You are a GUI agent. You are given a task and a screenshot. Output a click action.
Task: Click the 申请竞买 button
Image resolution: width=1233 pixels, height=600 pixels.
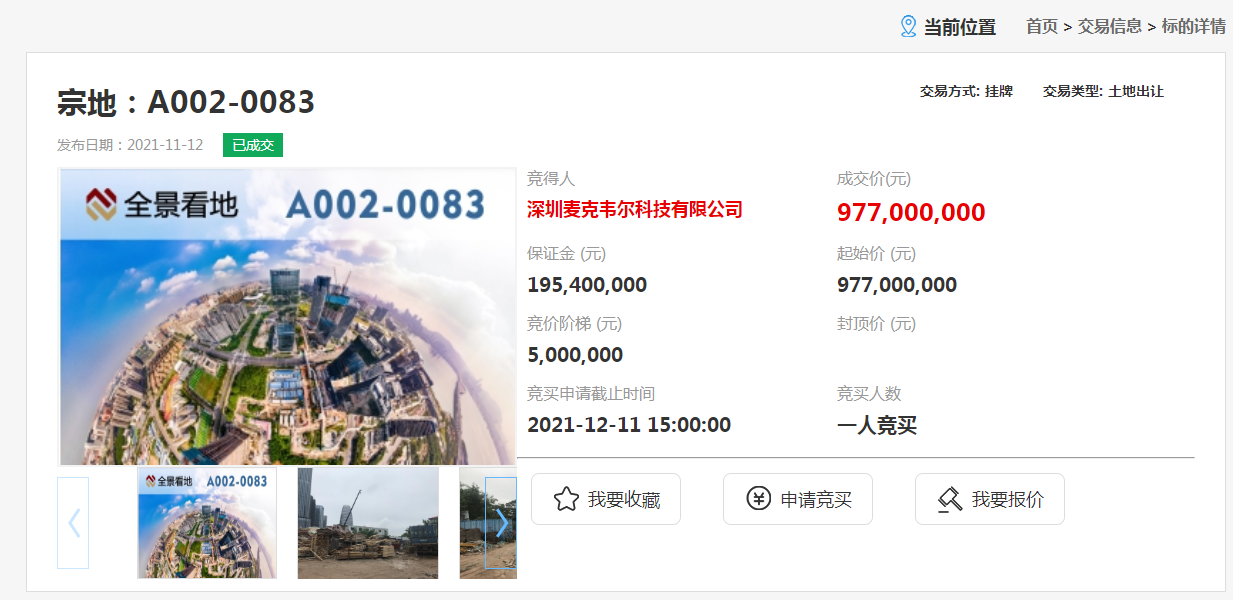pos(798,499)
